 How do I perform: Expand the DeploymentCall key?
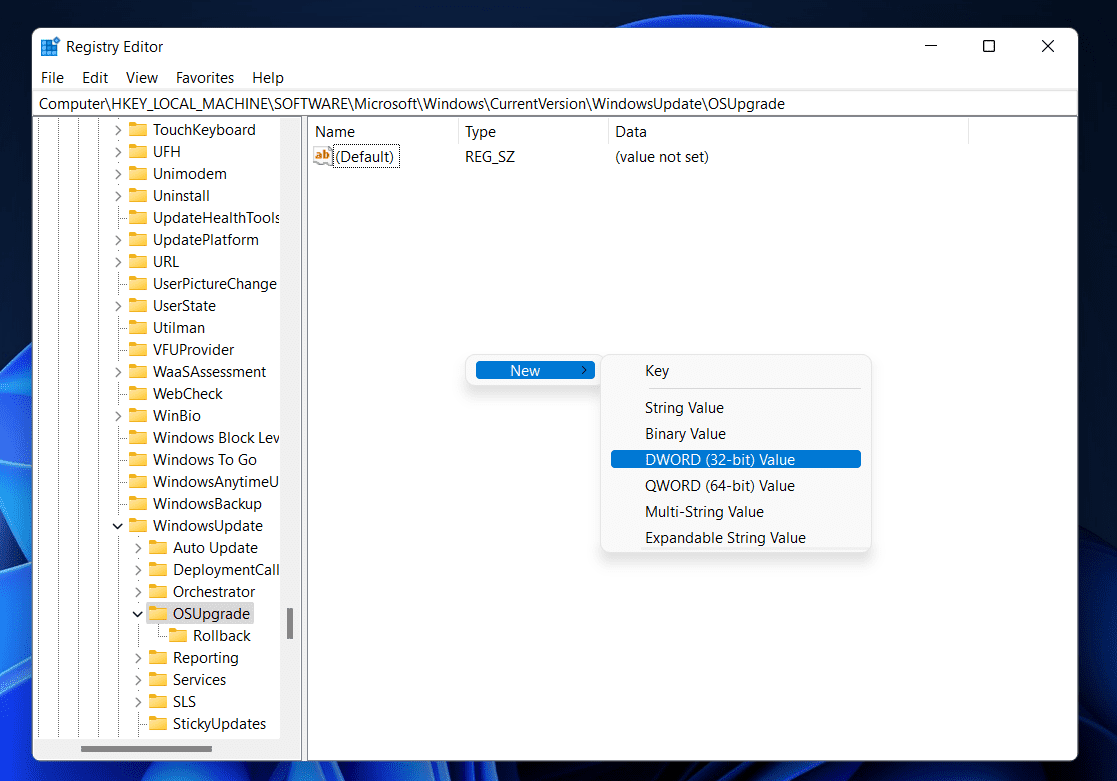(138, 571)
